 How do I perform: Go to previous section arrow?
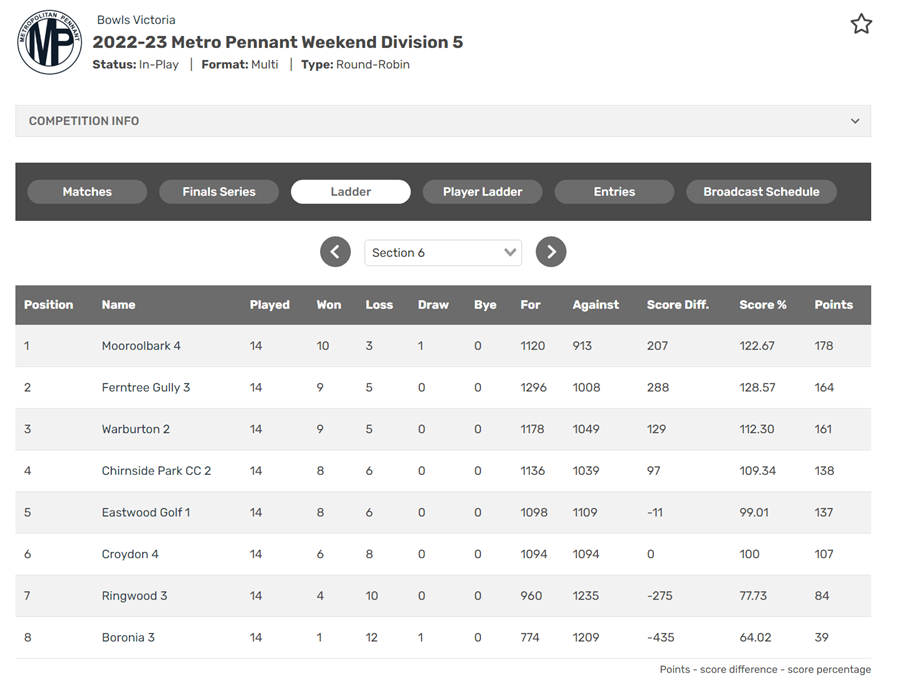click(335, 252)
